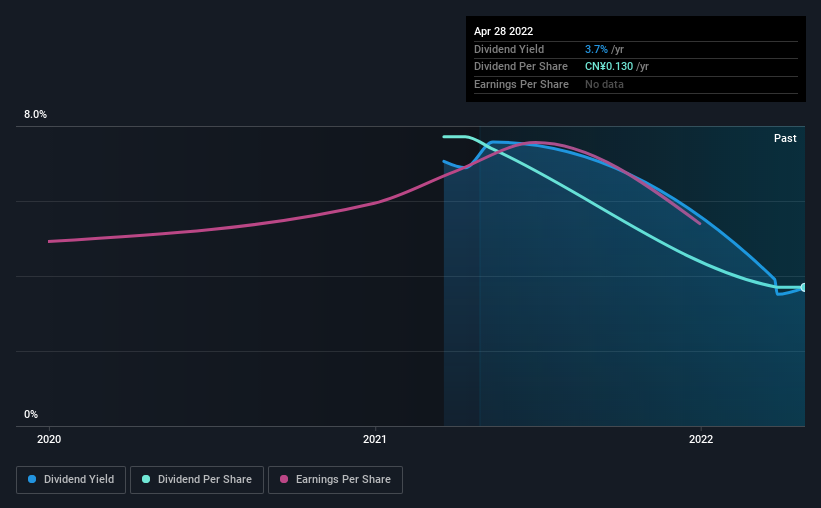Click the teal dividend per share line start
The image size is (821, 508).
444,137
